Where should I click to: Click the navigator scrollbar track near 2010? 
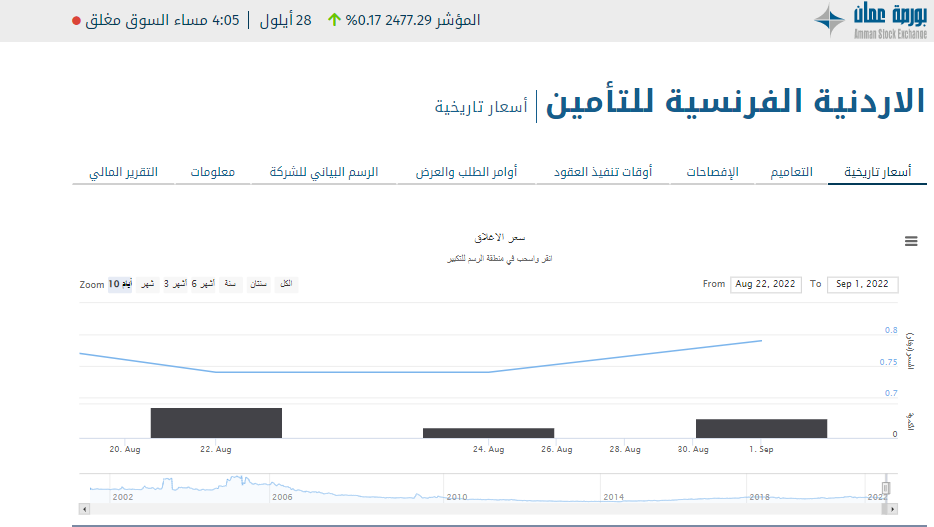click(457, 509)
